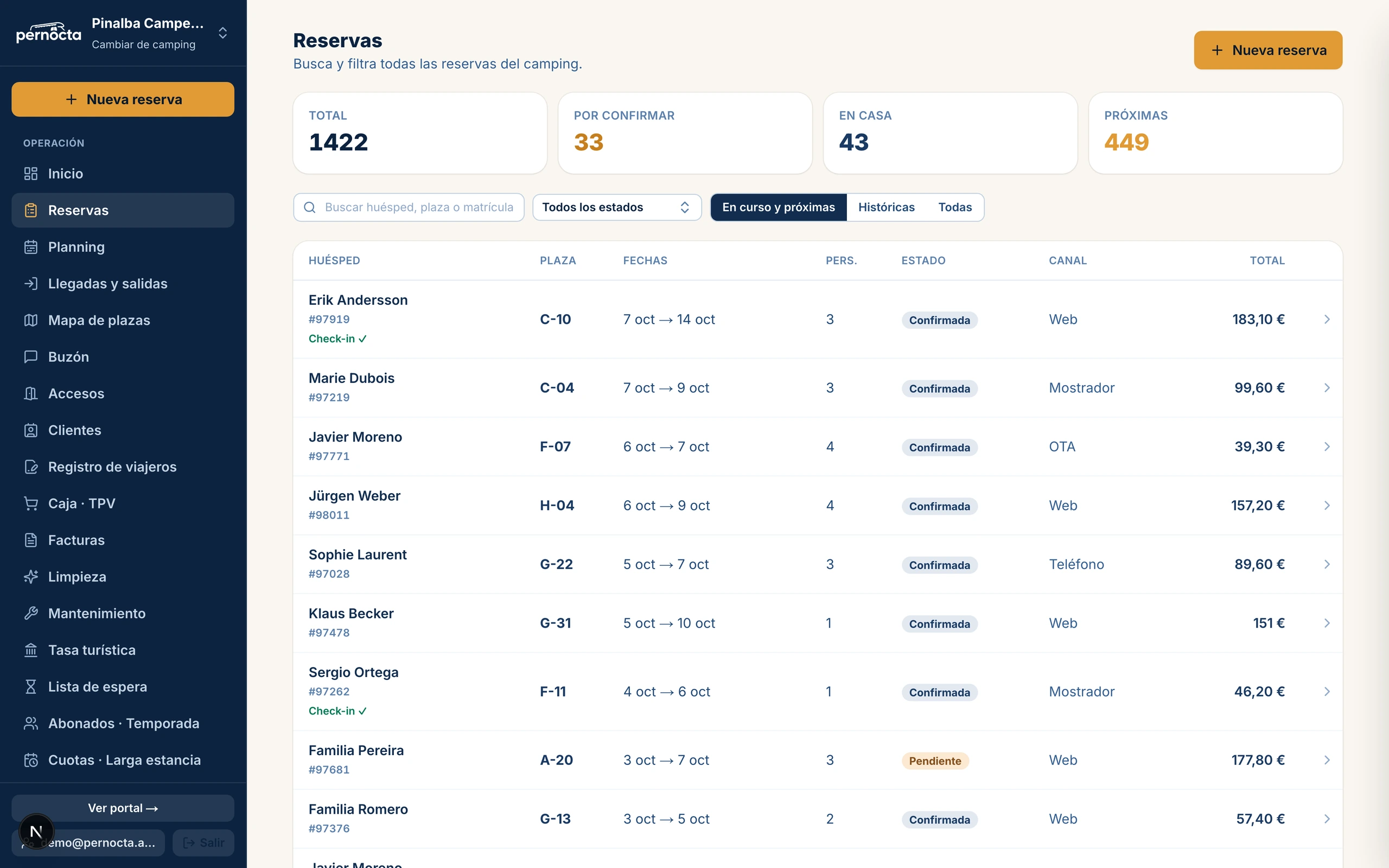The image size is (1389, 868).
Task: Click sidebar Nueva reserva button
Action: pos(123,99)
